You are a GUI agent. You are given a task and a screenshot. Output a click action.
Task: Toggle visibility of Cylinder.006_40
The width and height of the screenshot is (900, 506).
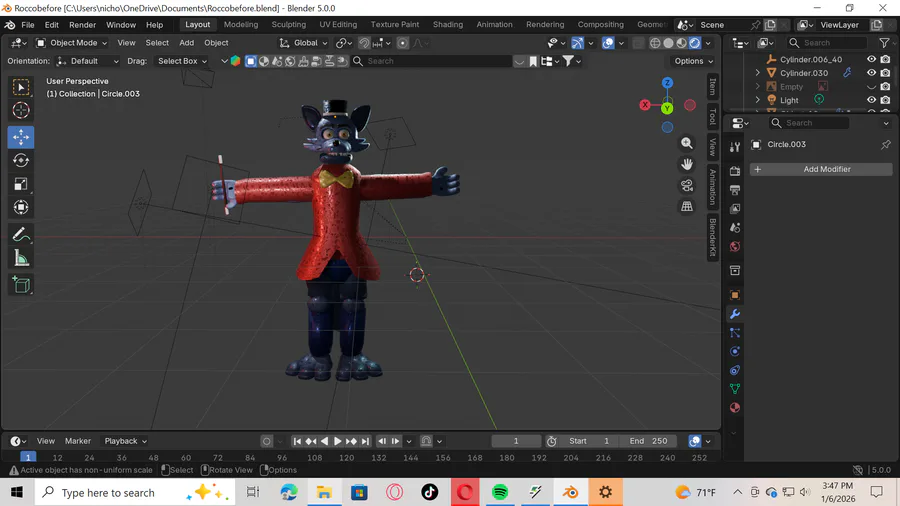pos(871,59)
